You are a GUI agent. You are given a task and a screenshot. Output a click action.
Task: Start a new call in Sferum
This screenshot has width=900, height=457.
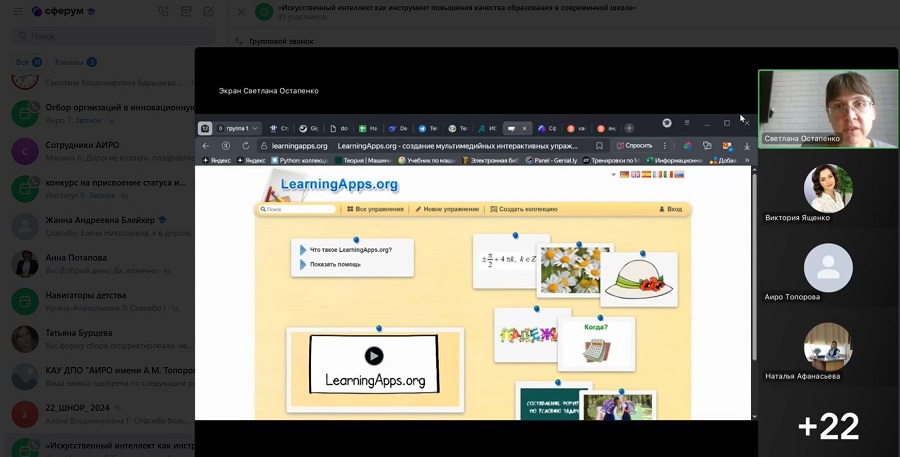(164, 11)
